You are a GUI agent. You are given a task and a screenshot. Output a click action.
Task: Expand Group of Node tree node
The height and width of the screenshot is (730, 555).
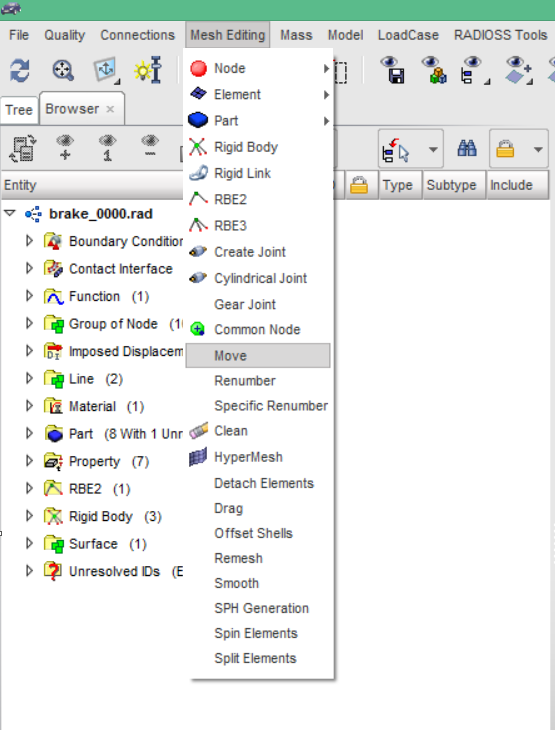click(29, 324)
